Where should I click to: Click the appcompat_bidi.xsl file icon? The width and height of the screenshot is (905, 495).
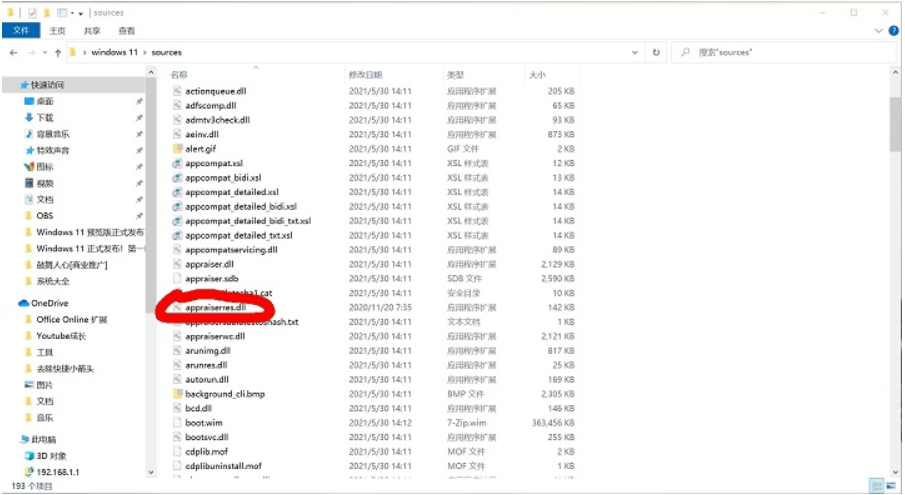[177, 178]
